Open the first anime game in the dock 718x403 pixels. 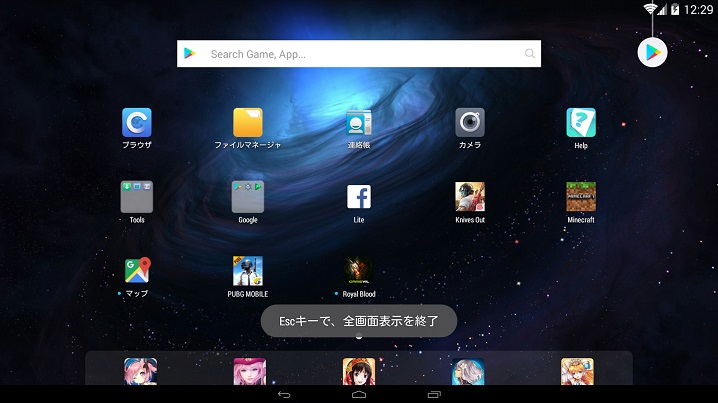point(139,371)
